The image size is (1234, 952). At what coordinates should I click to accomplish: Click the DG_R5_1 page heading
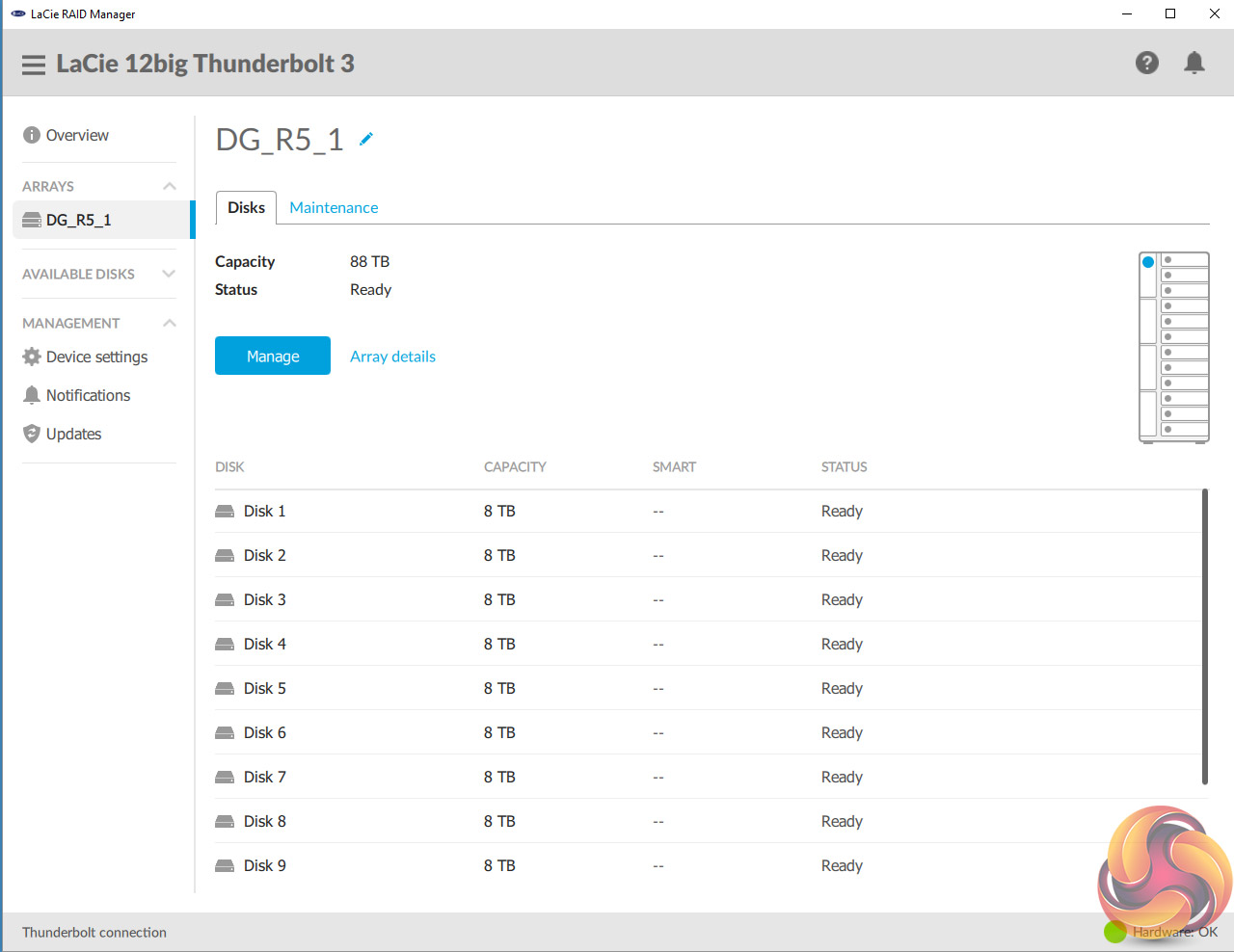280,140
